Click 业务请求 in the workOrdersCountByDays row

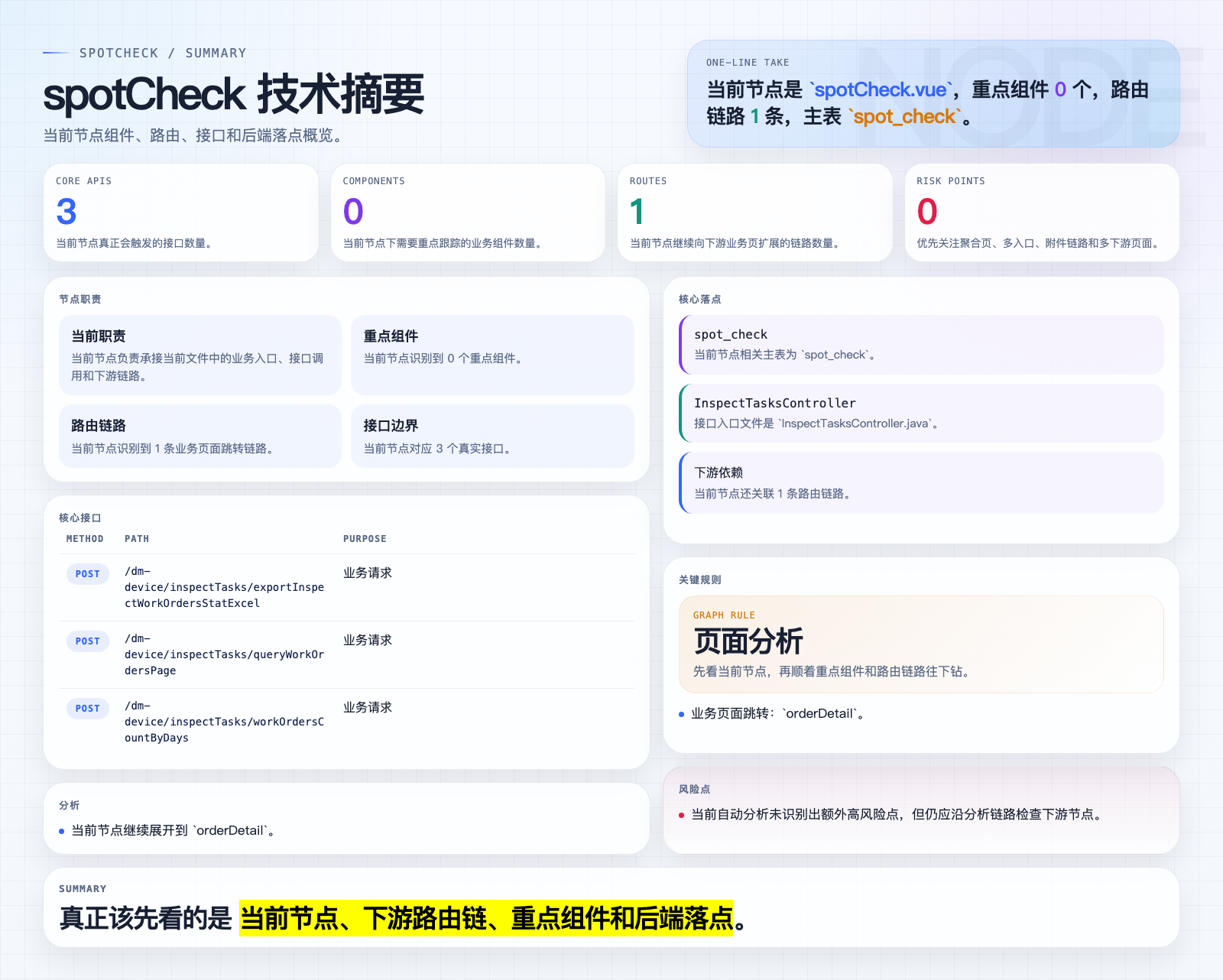368,707
